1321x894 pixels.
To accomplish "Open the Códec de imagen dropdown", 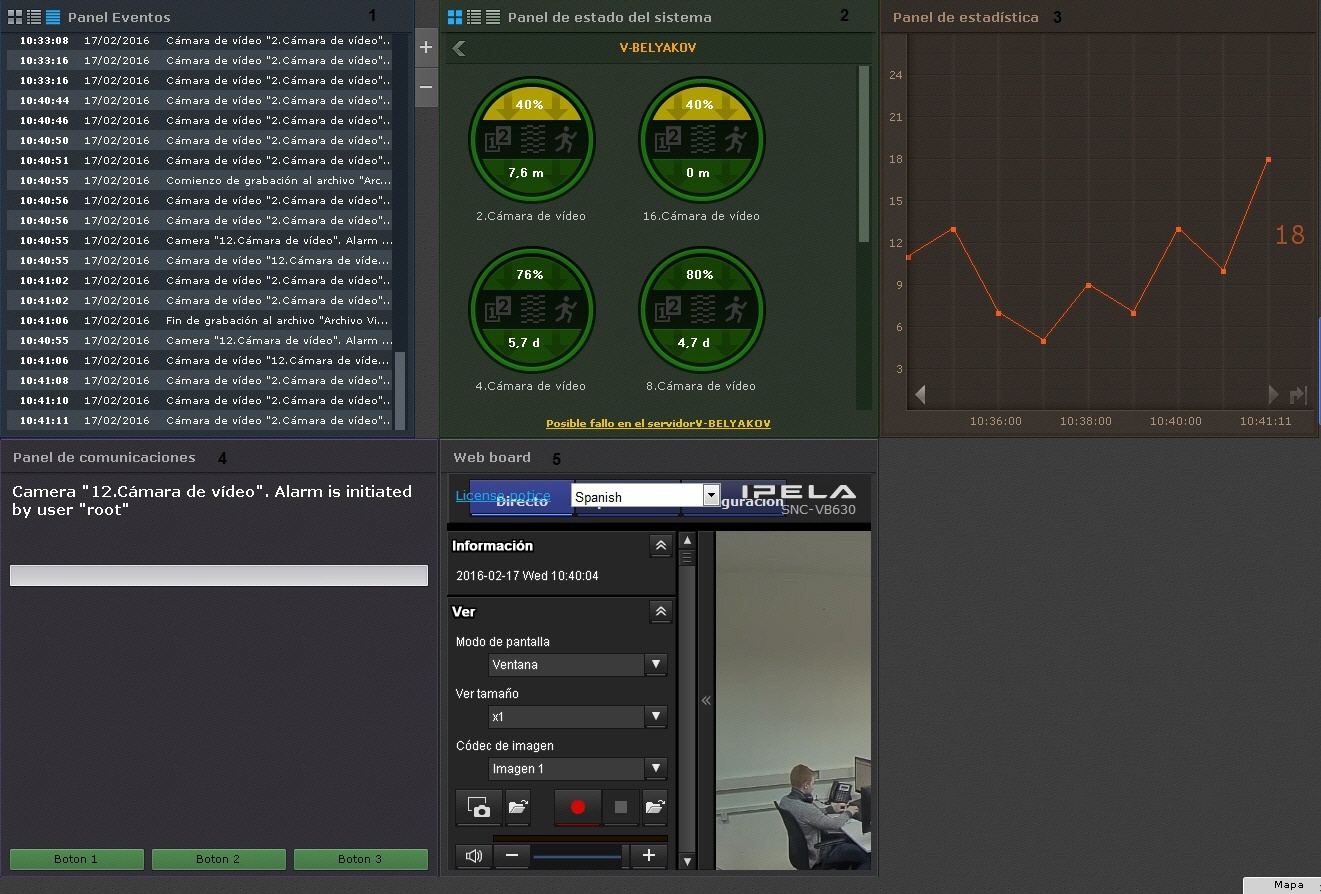I will point(656,769).
